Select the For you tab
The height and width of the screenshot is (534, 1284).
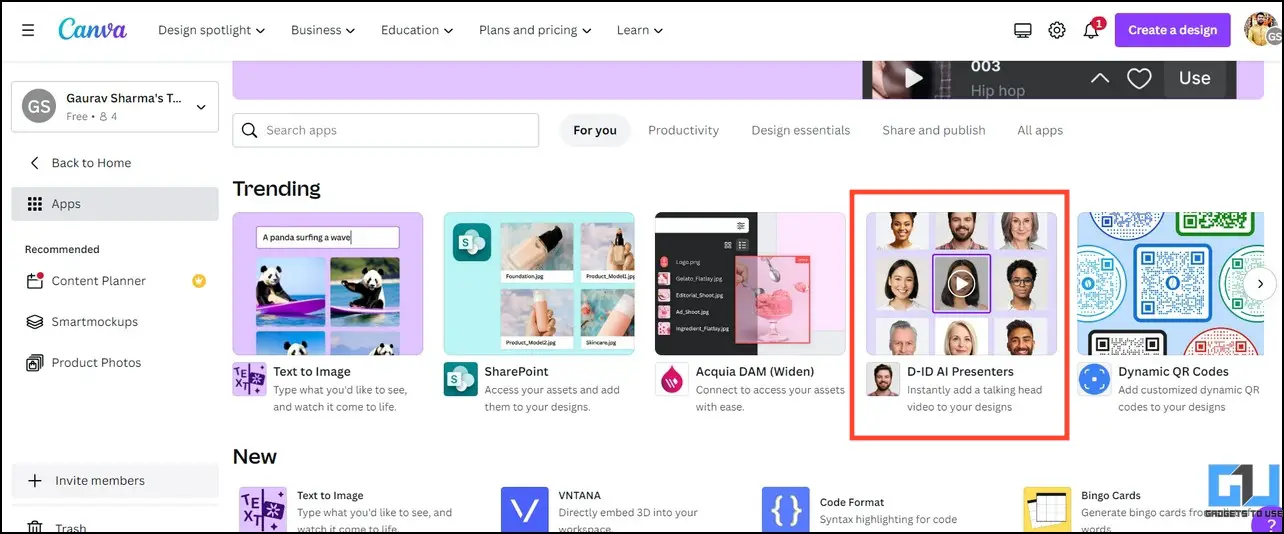(595, 130)
